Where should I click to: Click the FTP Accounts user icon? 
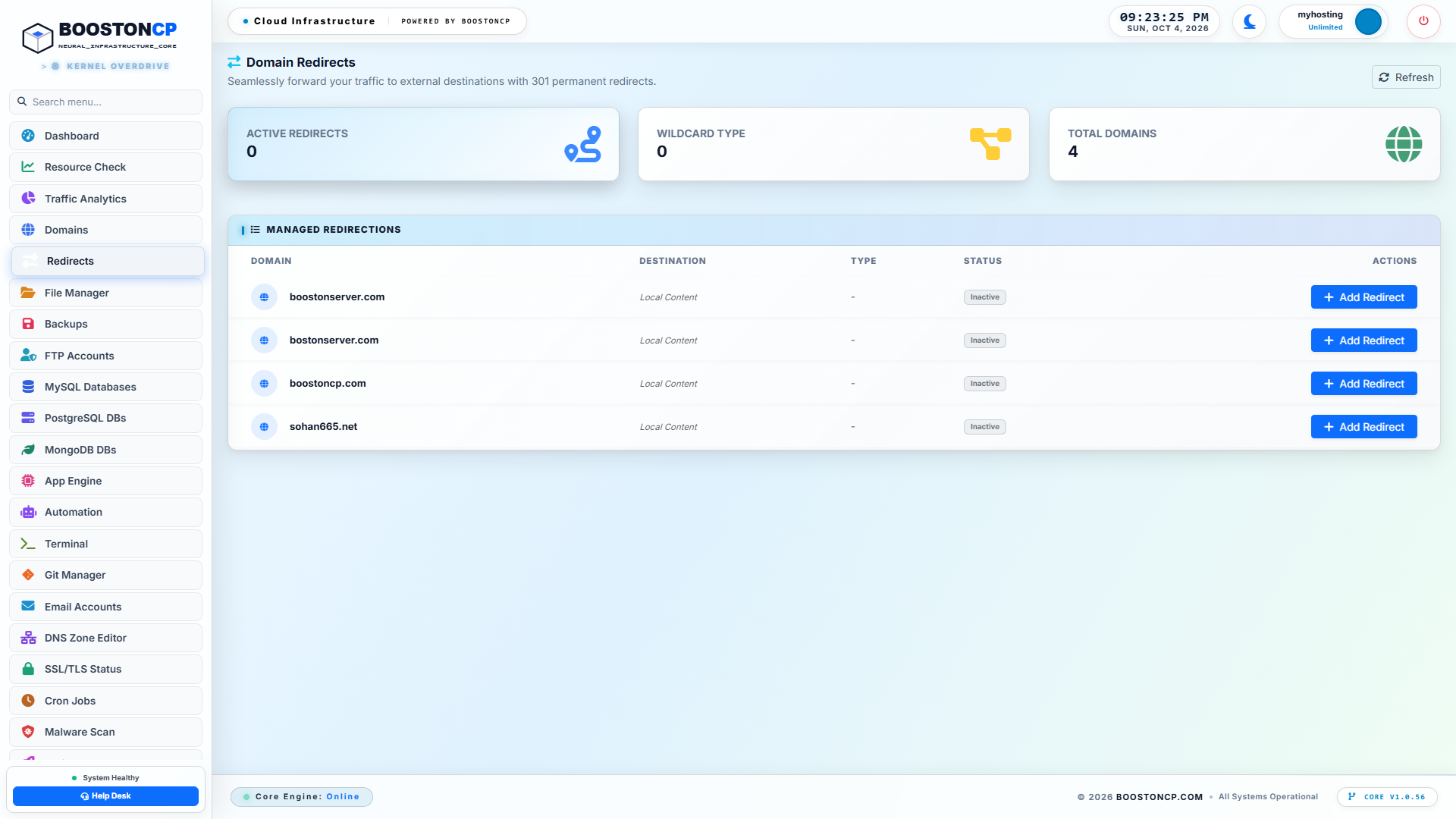click(x=28, y=356)
